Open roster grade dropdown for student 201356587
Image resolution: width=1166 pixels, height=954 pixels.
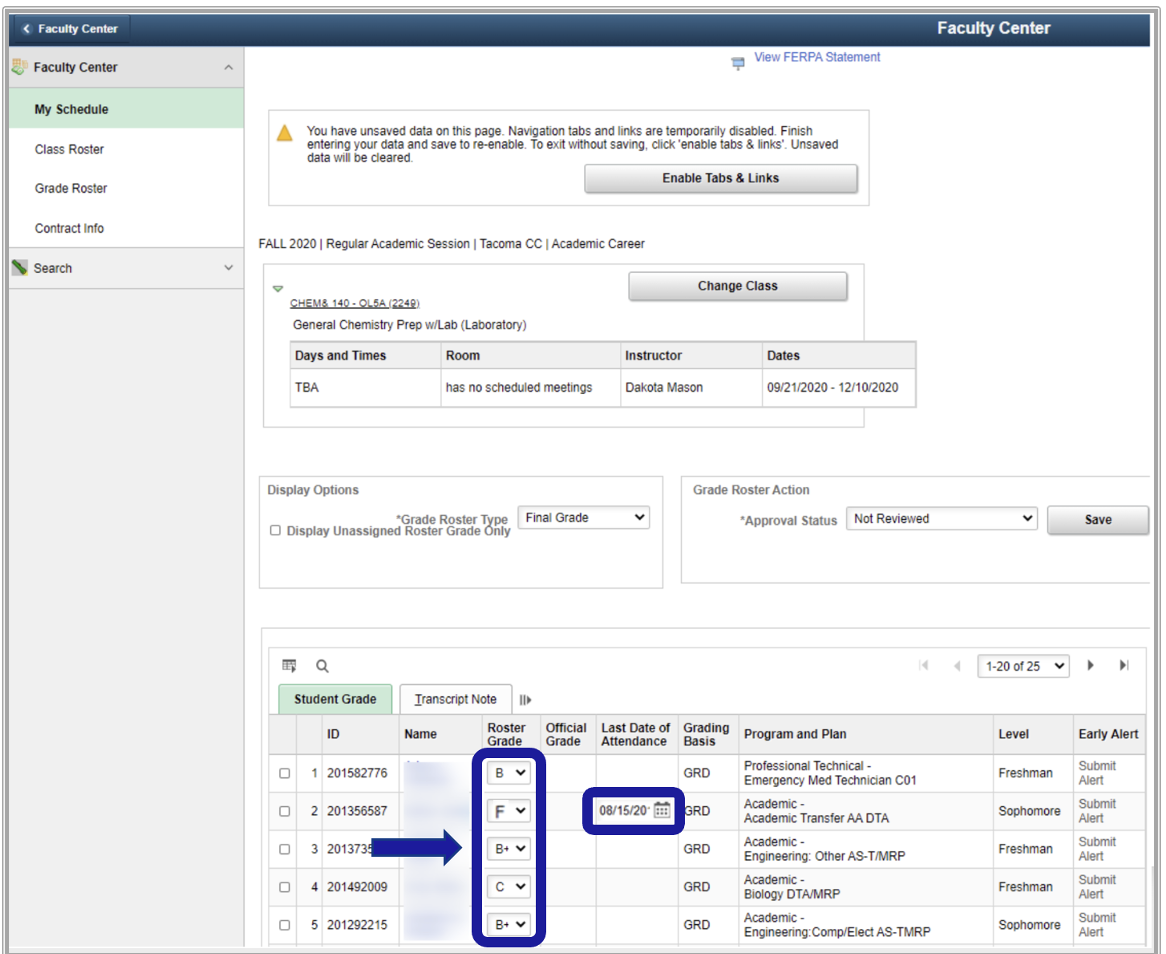508,811
